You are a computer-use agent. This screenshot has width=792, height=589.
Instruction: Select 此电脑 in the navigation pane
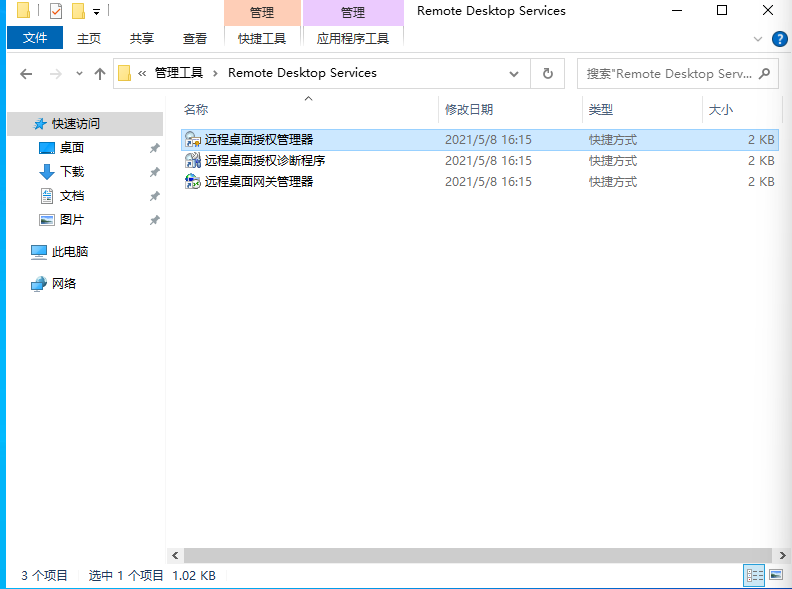(x=70, y=252)
